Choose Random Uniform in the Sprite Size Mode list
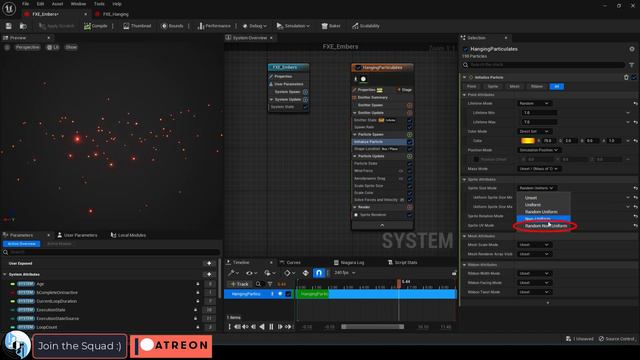Screen dimensions: 640x360 click(x=541, y=211)
